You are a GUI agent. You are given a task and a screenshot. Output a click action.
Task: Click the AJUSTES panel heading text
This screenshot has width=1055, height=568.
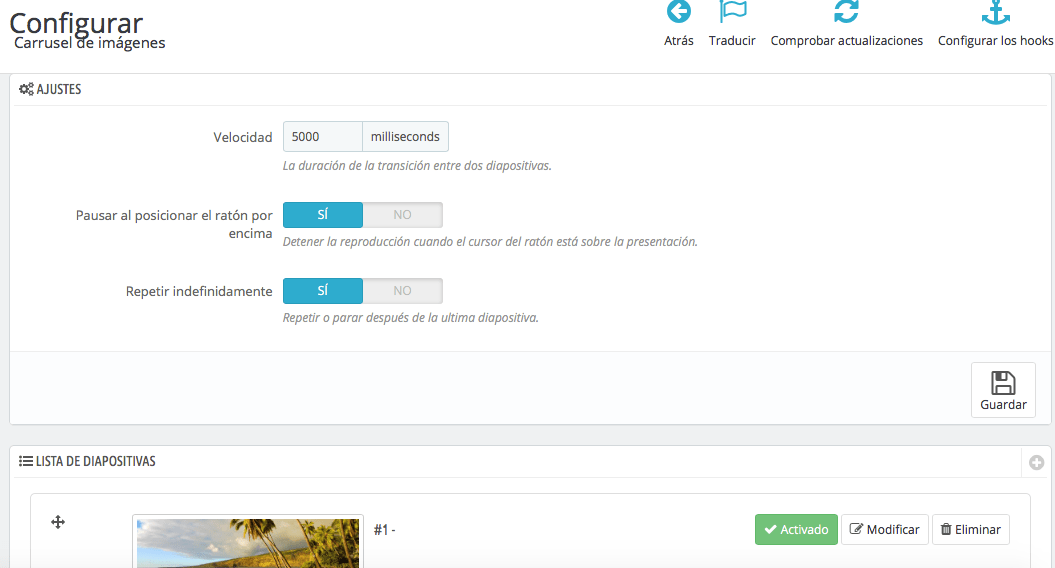click(59, 89)
